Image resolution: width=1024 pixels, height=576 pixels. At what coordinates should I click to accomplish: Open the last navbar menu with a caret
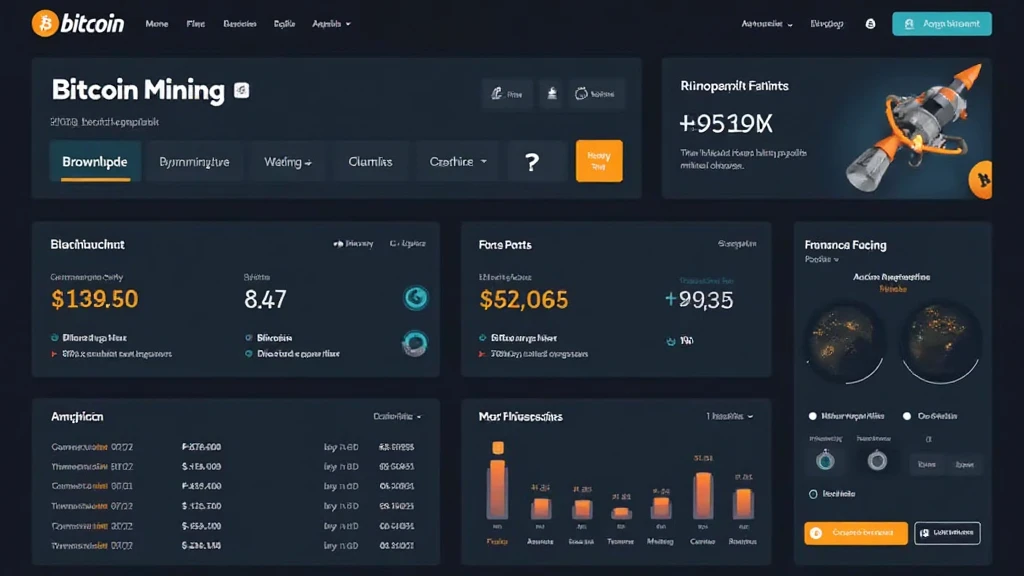(x=332, y=24)
